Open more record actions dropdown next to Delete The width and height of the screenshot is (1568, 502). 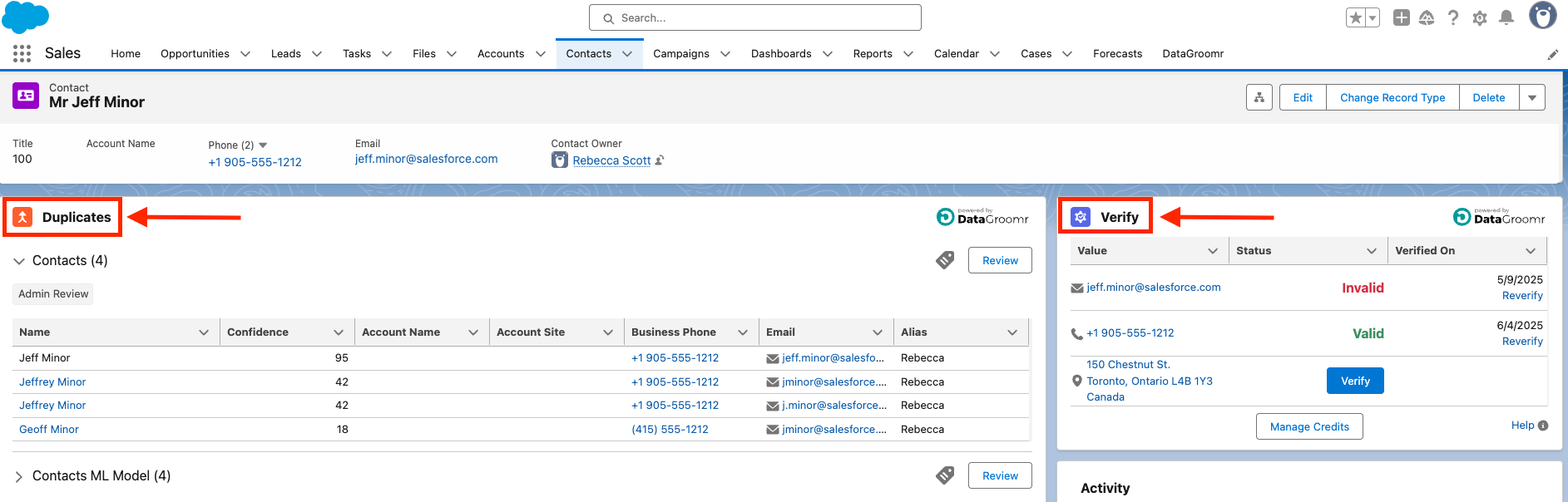click(x=1532, y=97)
